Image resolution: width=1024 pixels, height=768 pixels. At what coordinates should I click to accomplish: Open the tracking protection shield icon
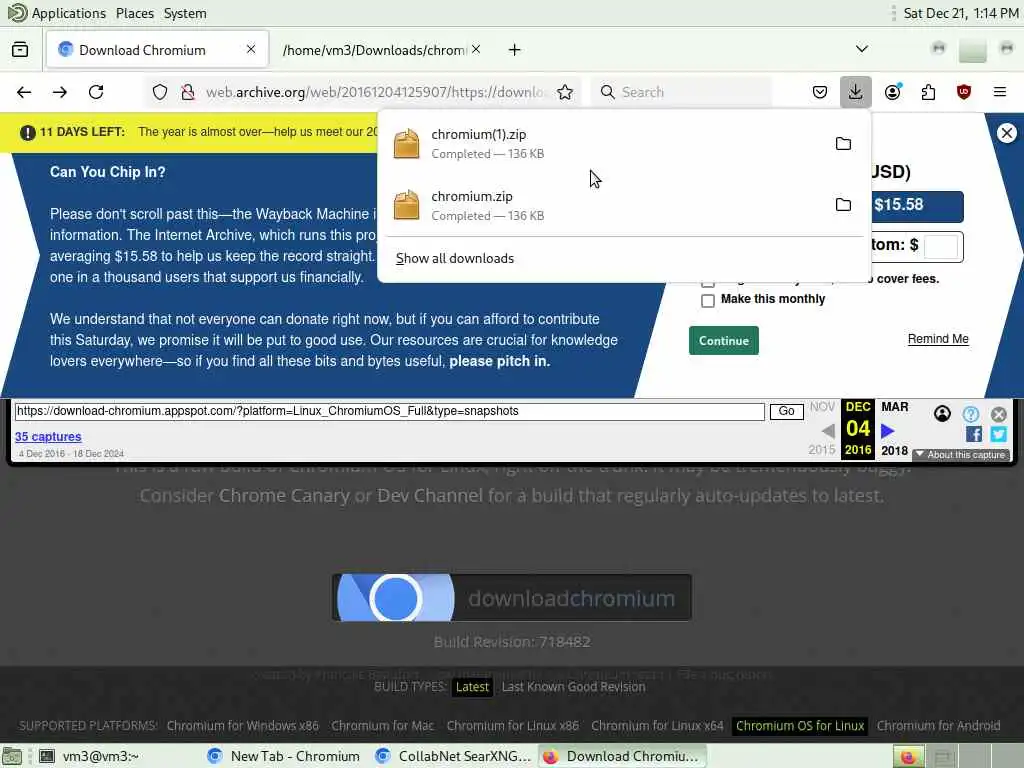click(x=160, y=92)
